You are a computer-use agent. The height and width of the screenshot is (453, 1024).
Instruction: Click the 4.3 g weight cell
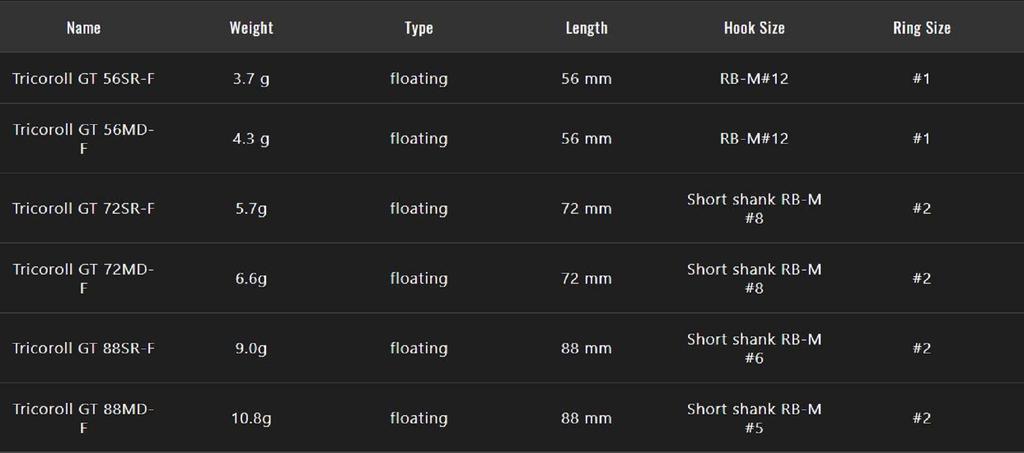click(251, 138)
